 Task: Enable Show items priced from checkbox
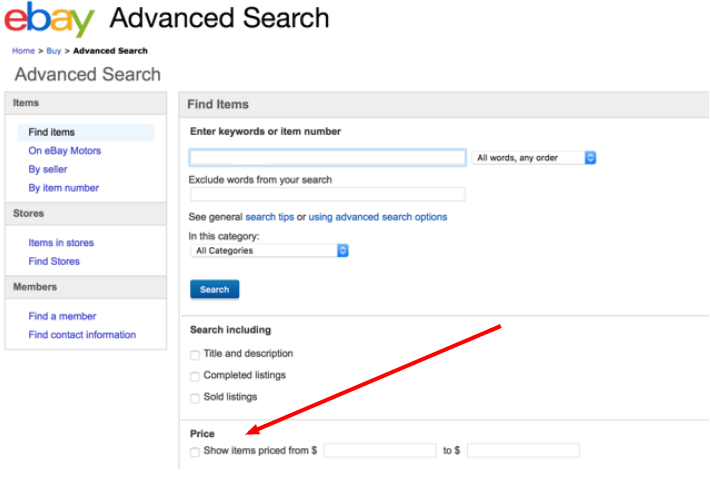[195, 452]
